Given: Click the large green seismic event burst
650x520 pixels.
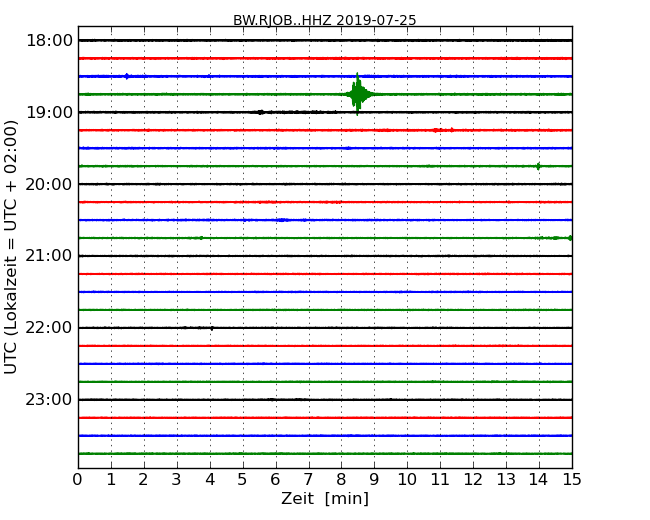Looking at the screenshot, I should pyautogui.click(x=357, y=94).
